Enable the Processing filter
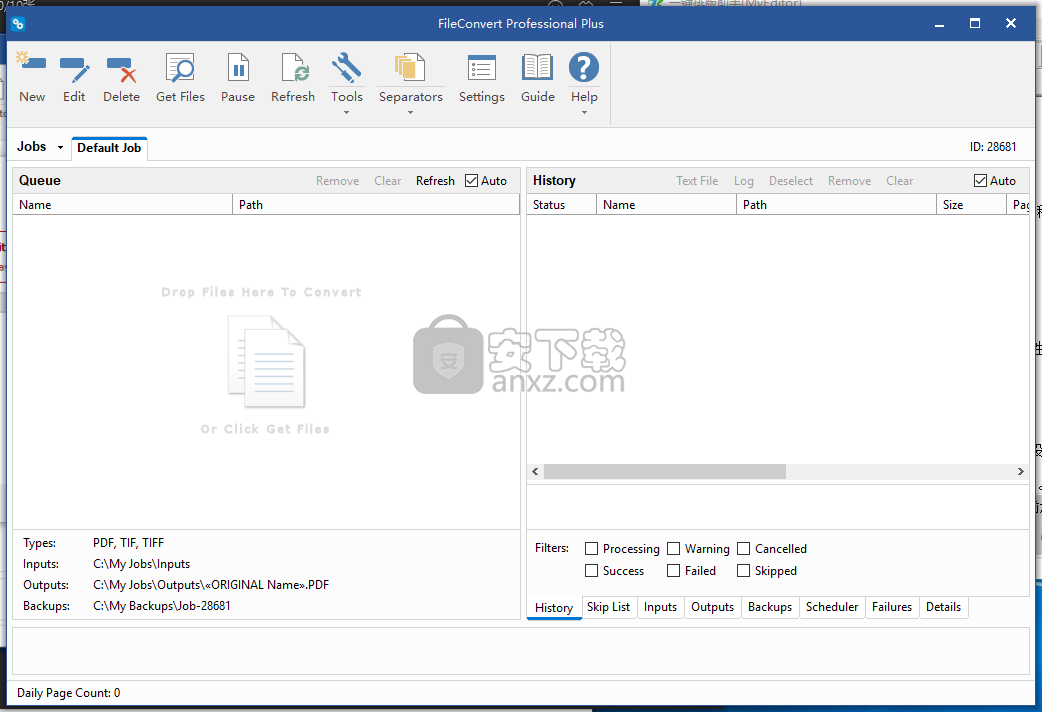The image size is (1042, 712). (591, 548)
